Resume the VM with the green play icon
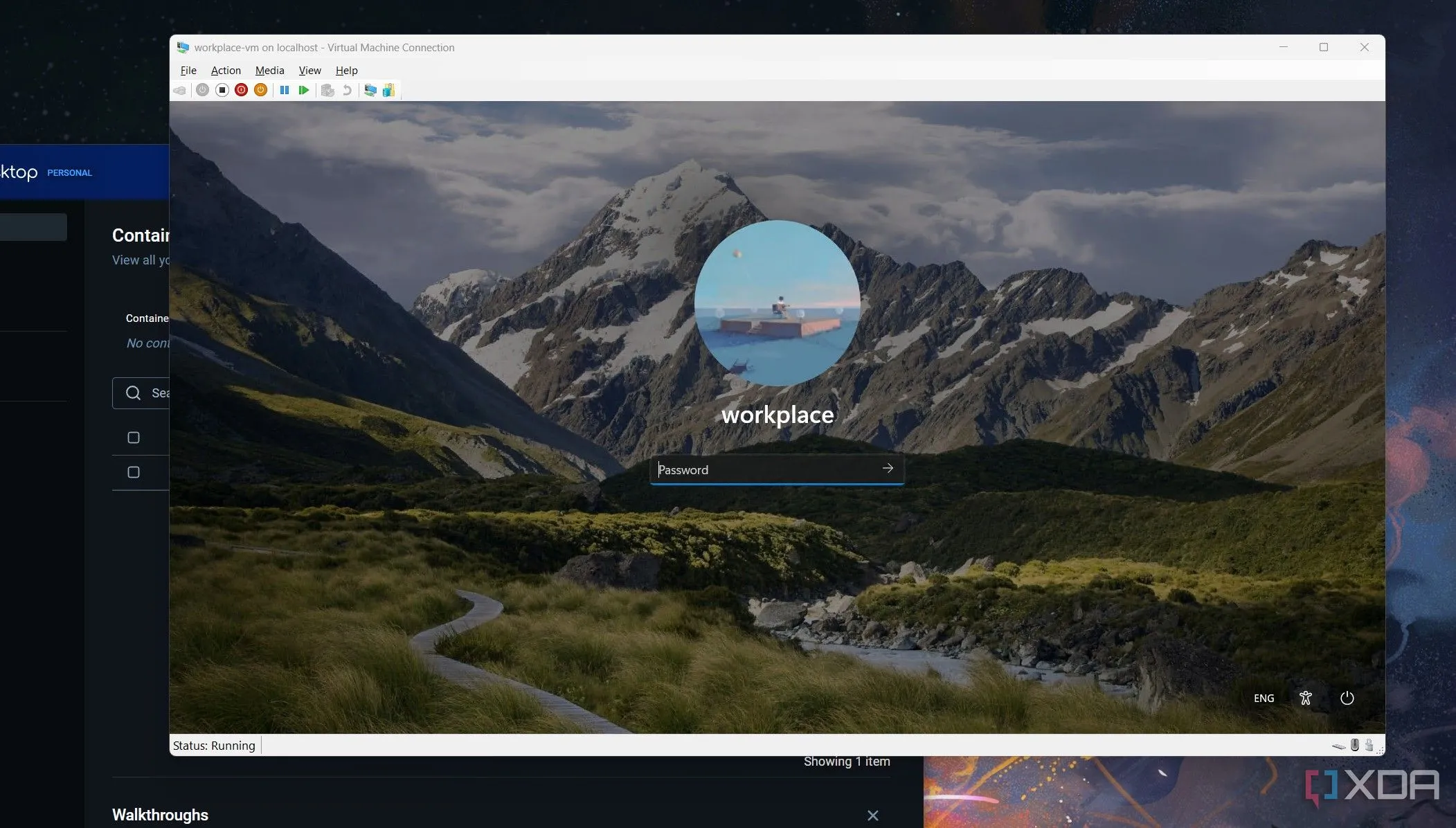1456x828 pixels. click(x=304, y=90)
